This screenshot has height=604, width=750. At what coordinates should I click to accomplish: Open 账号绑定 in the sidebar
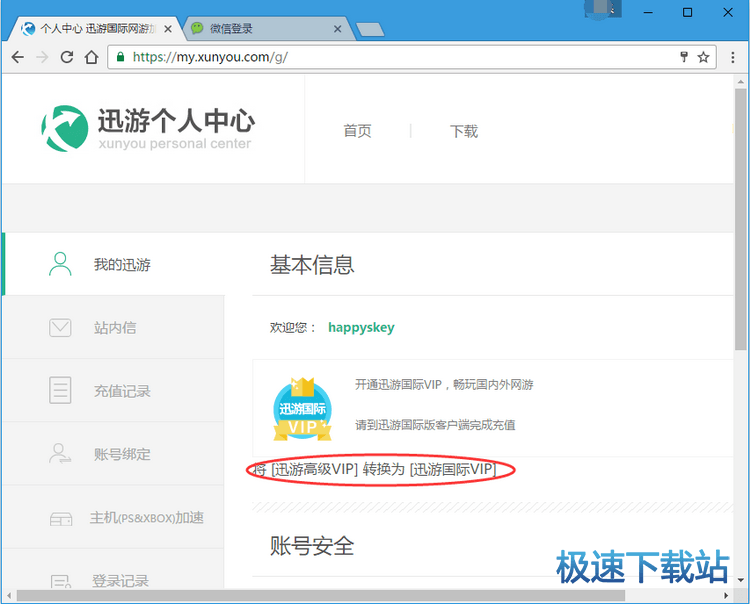click(x=114, y=454)
